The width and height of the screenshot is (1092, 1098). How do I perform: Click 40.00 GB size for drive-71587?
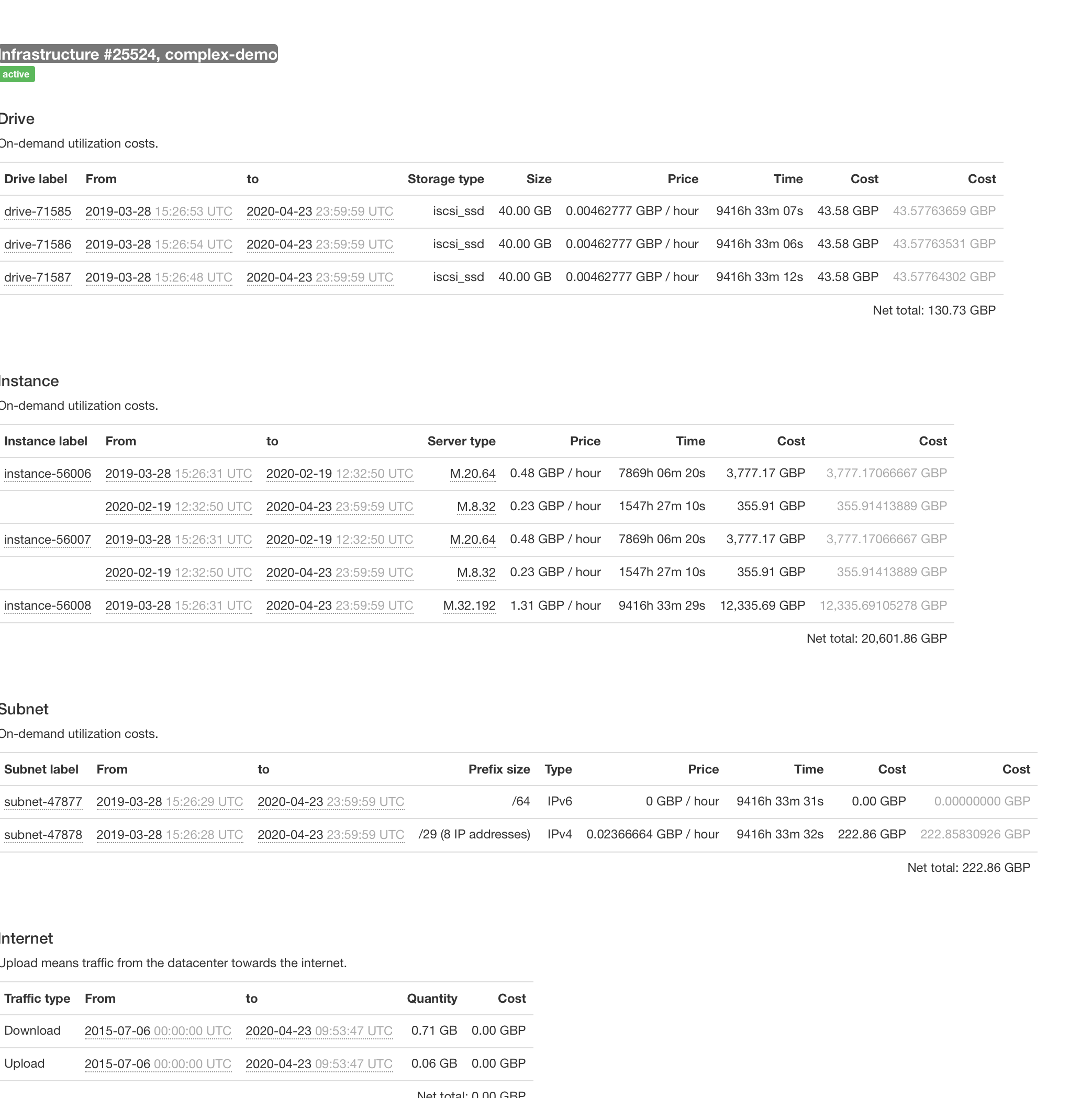pos(525,277)
